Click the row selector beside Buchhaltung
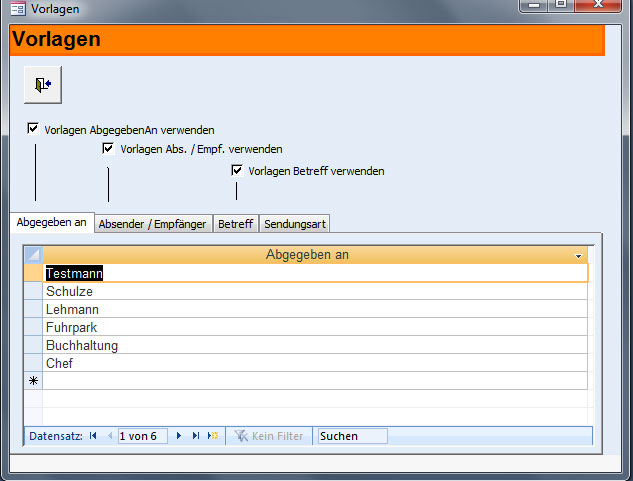Viewport: 633px width, 481px height. point(34,345)
